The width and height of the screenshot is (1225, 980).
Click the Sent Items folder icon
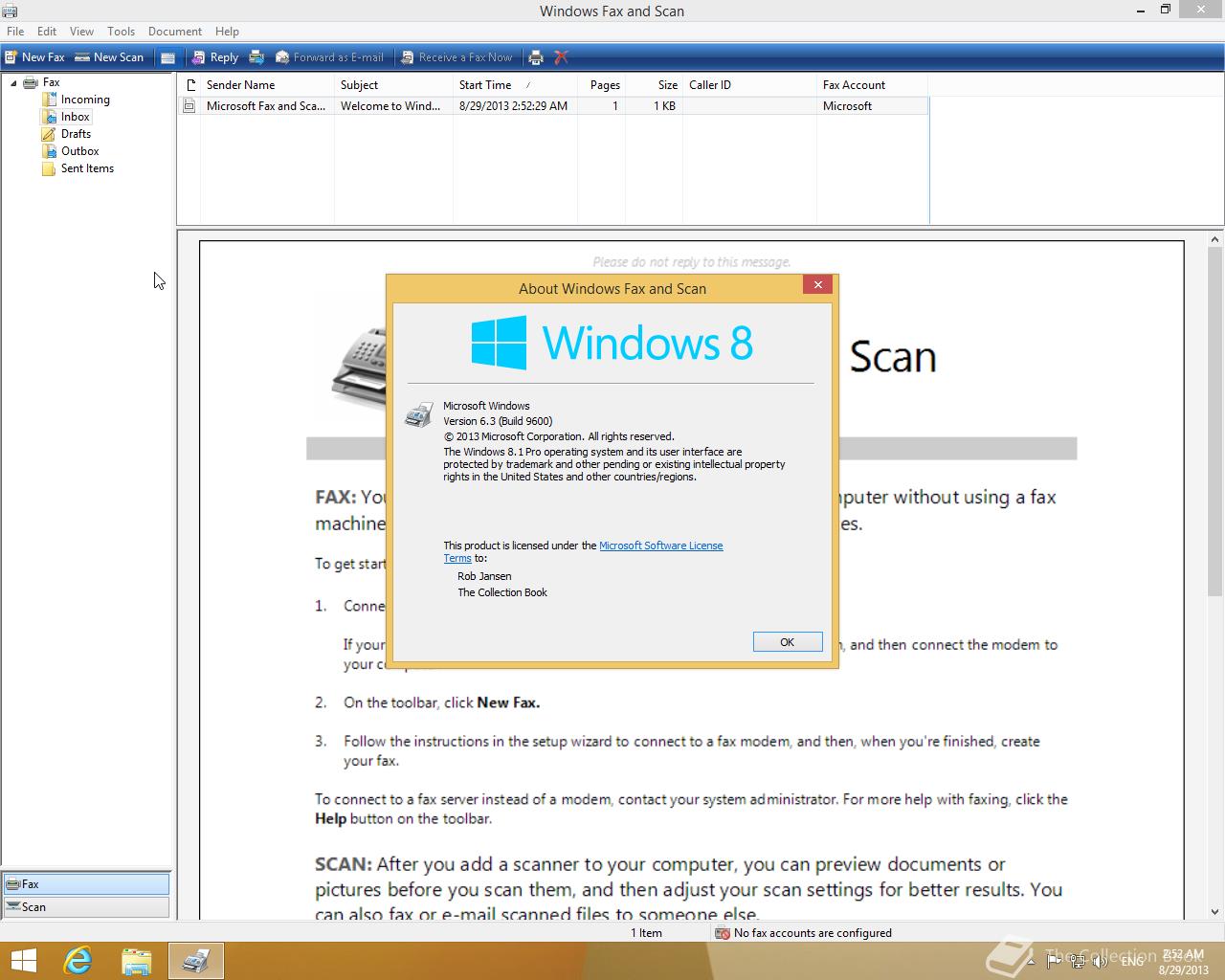[x=49, y=168]
